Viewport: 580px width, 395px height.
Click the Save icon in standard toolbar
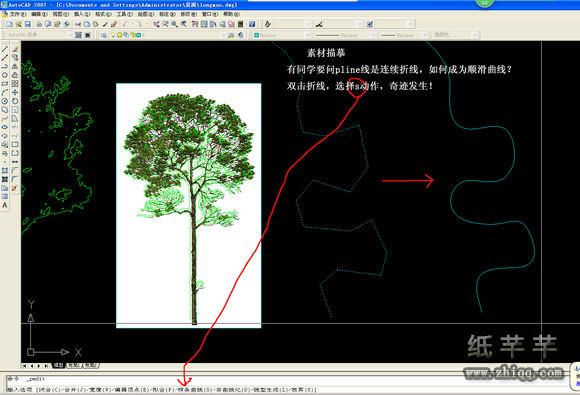click(28, 24)
